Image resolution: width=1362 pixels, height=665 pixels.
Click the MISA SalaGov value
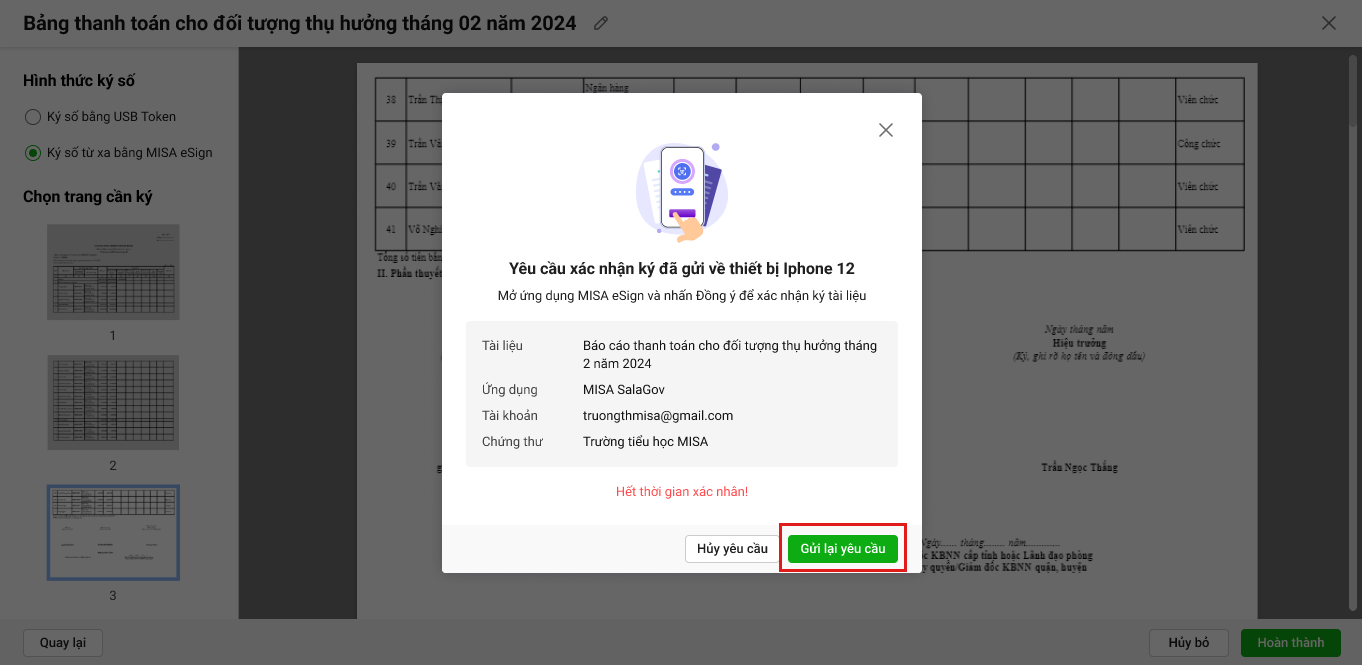click(624, 390)
